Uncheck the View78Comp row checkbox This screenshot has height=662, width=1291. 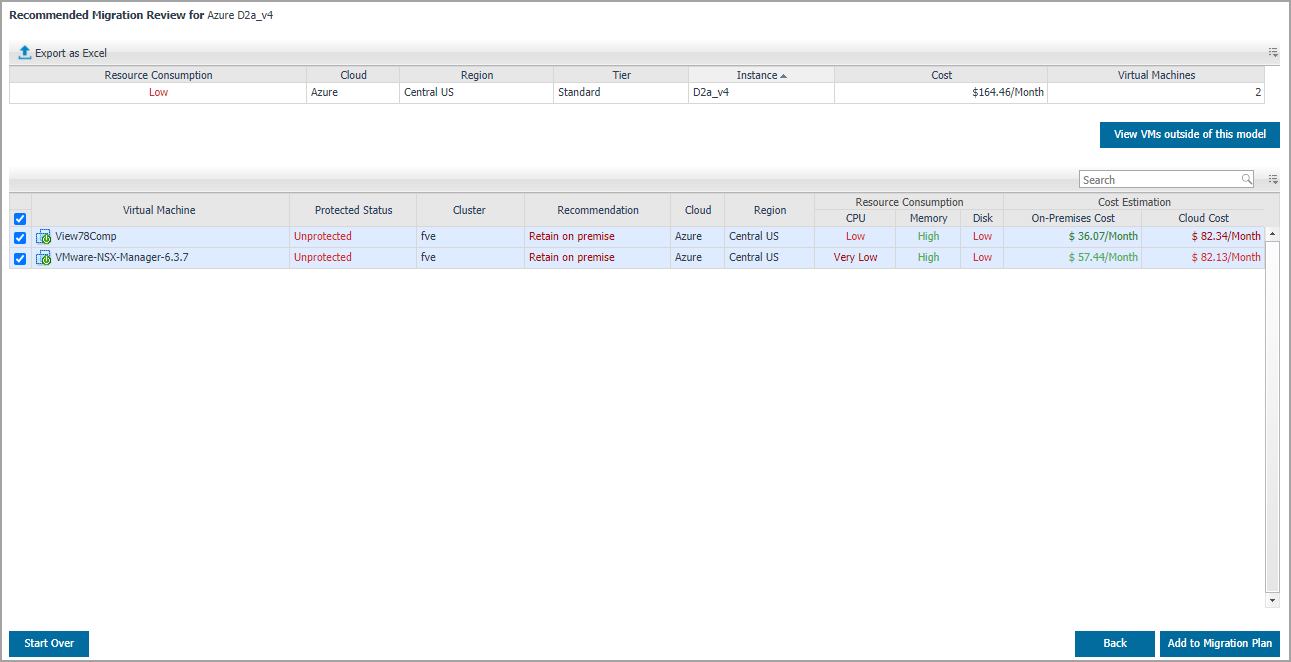pos(20,238)
